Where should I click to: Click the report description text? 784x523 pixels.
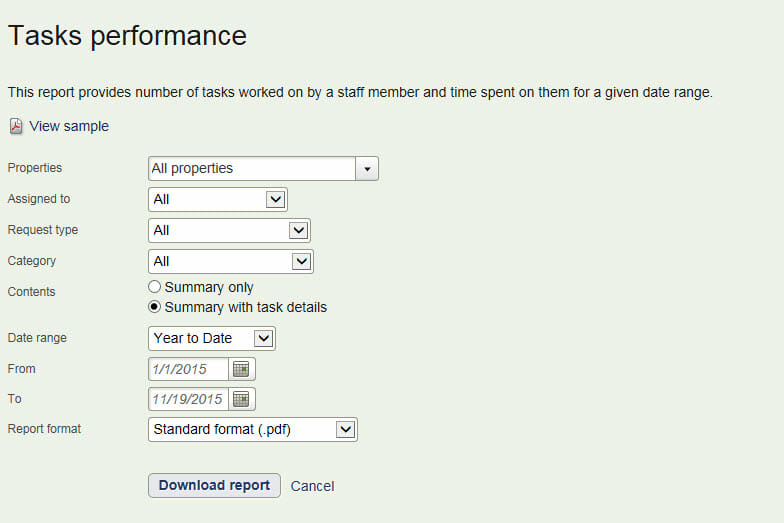tap(360, 92)
